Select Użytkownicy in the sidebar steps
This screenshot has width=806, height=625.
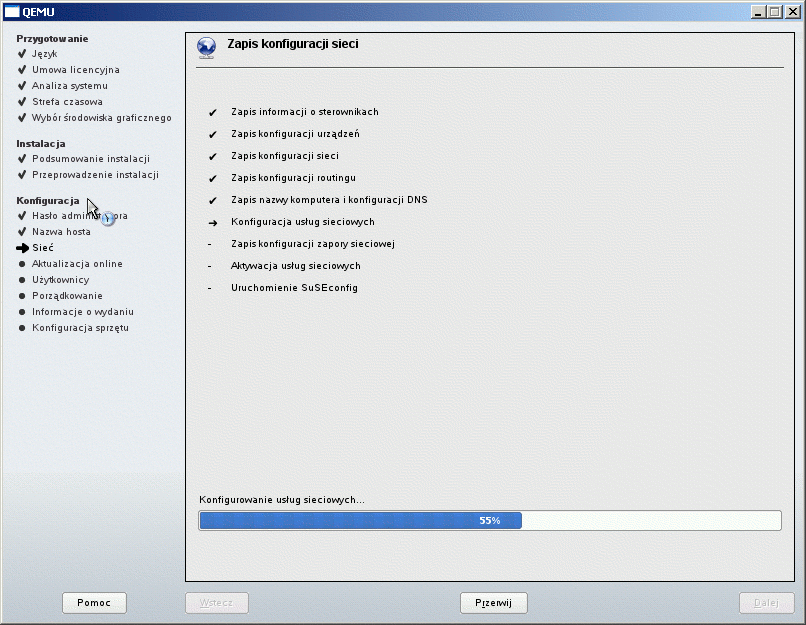pyautogui.click(x=60, y=280)
